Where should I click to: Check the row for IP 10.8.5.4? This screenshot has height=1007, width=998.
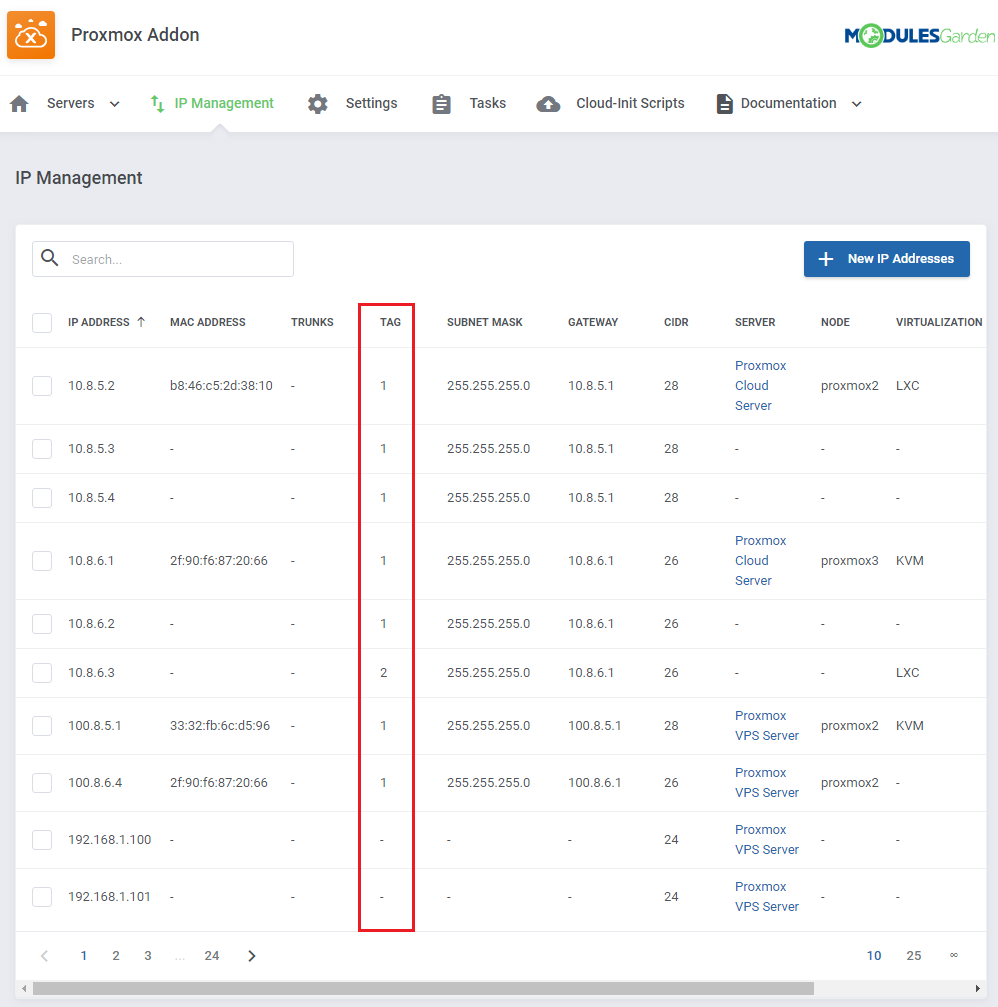point(42,498)
